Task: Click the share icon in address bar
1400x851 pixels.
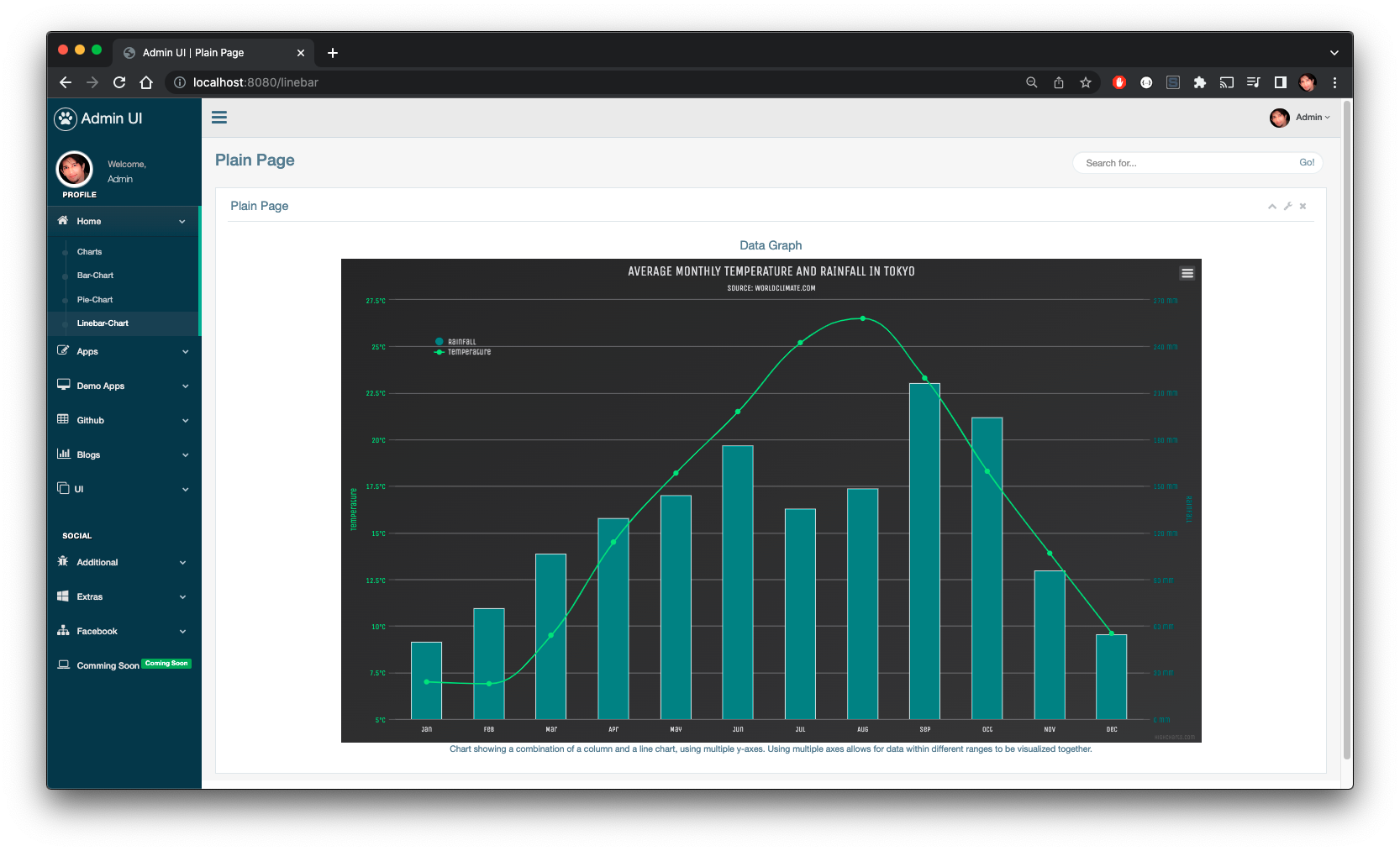Action: (x=1059, y=82)
